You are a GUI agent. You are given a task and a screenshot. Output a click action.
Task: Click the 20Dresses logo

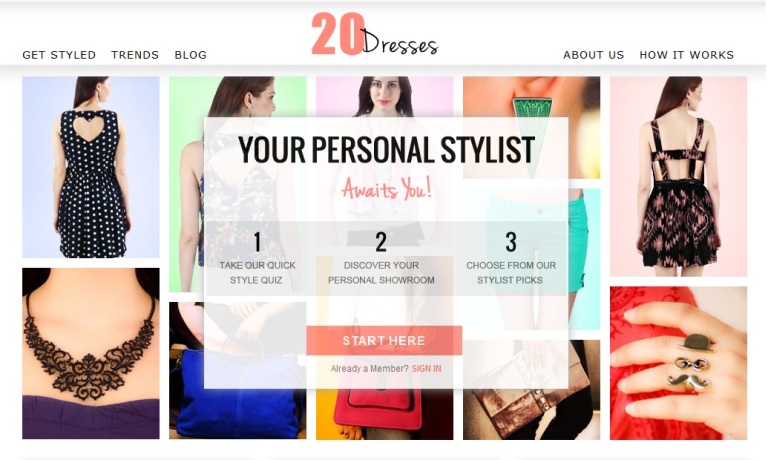pos(375,34)
